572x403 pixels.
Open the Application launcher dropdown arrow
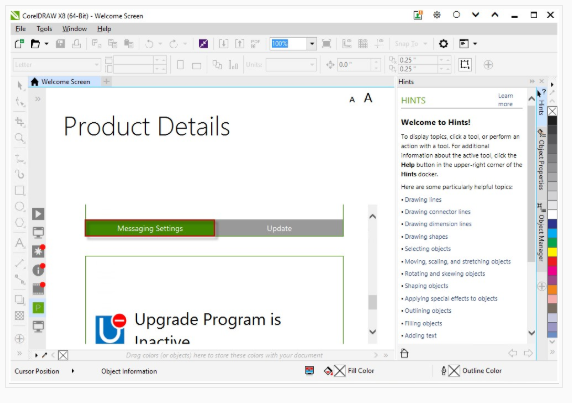[475, 44]
